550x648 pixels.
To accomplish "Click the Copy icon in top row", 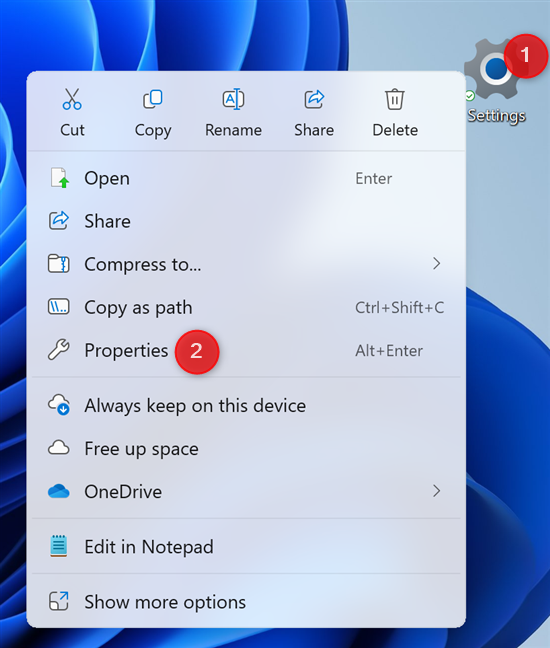I will (153, 99).
